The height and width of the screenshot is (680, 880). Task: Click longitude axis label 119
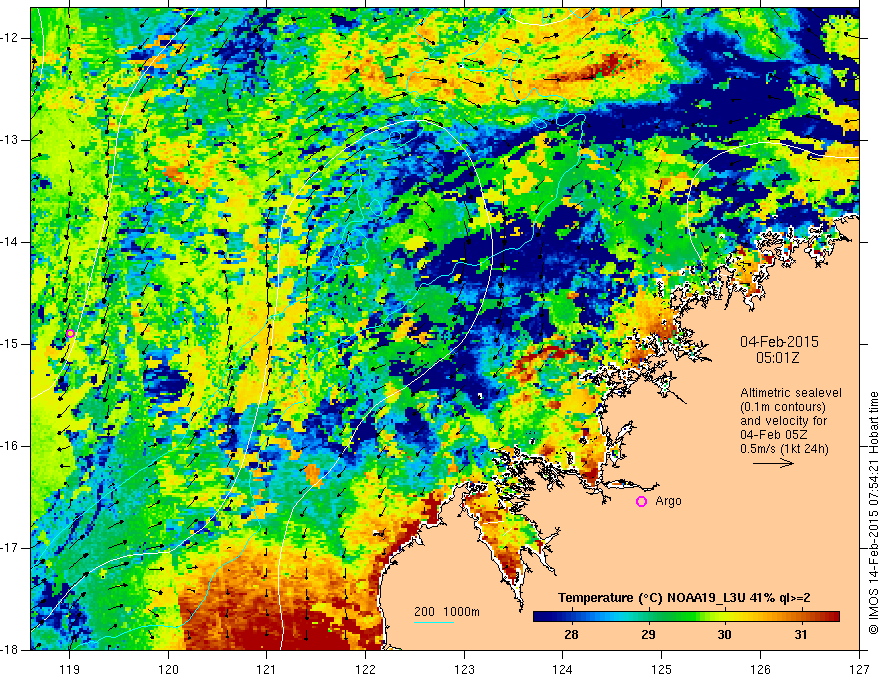[70, 669]
